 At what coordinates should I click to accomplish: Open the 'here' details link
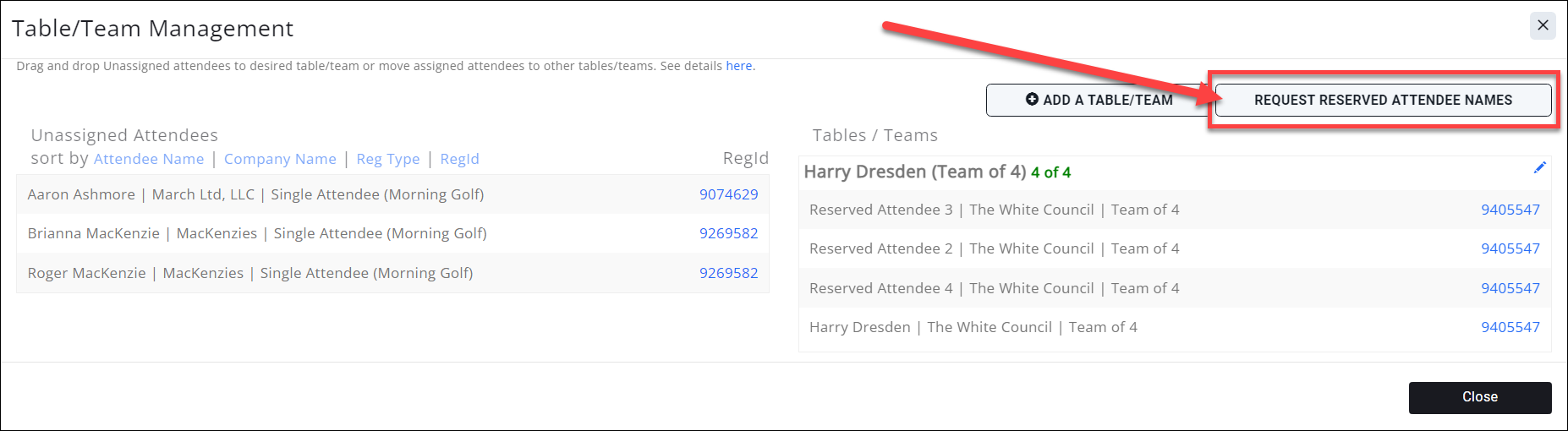[x=738, y=66]
